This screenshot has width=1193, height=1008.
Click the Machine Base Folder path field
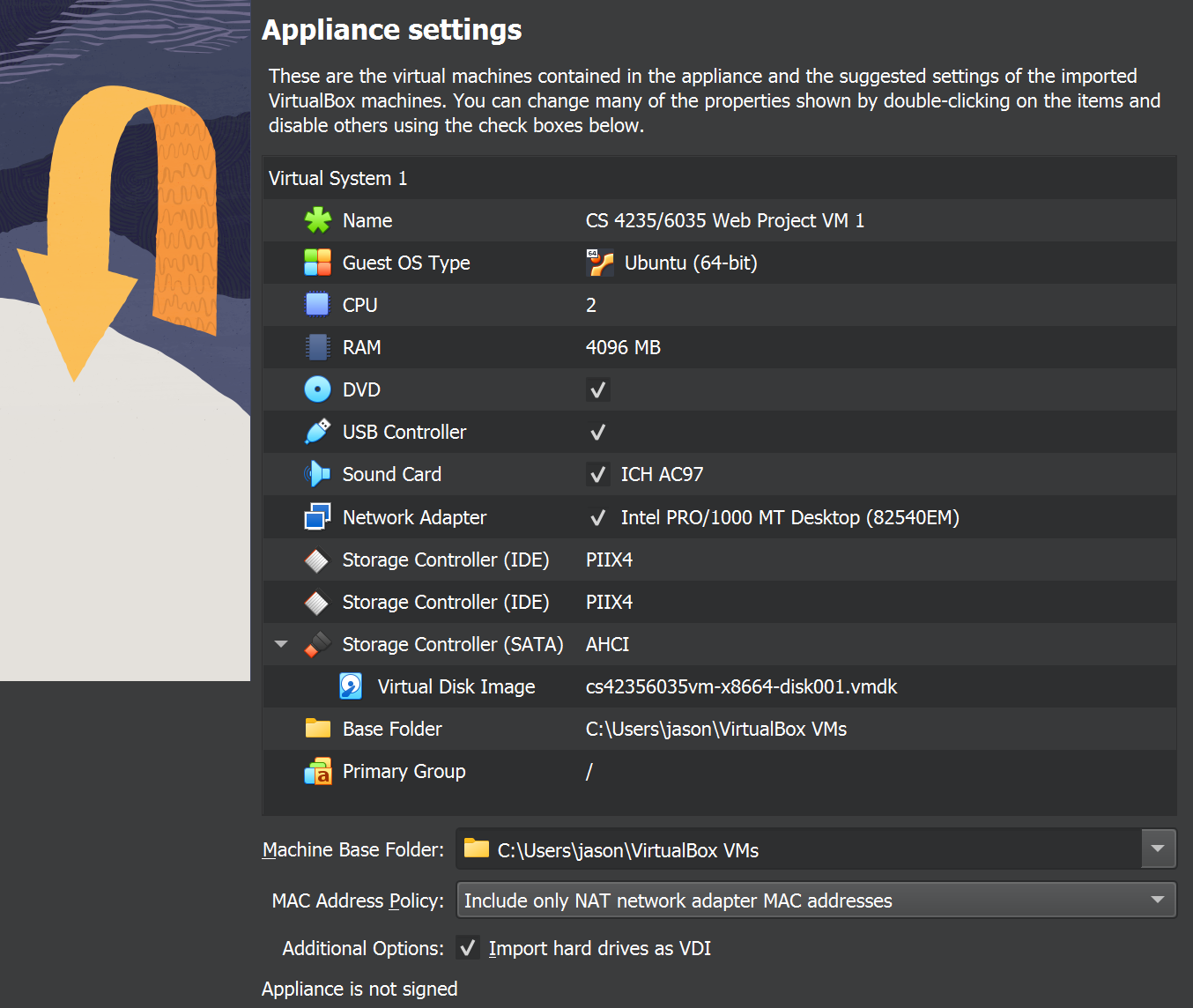(798, 849)
